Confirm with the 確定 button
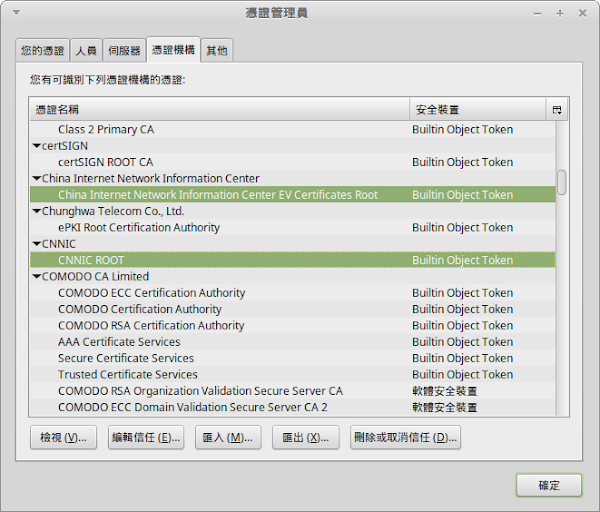Image resolution: width=600 pixels, height=512 pixels. coord(549,485)
